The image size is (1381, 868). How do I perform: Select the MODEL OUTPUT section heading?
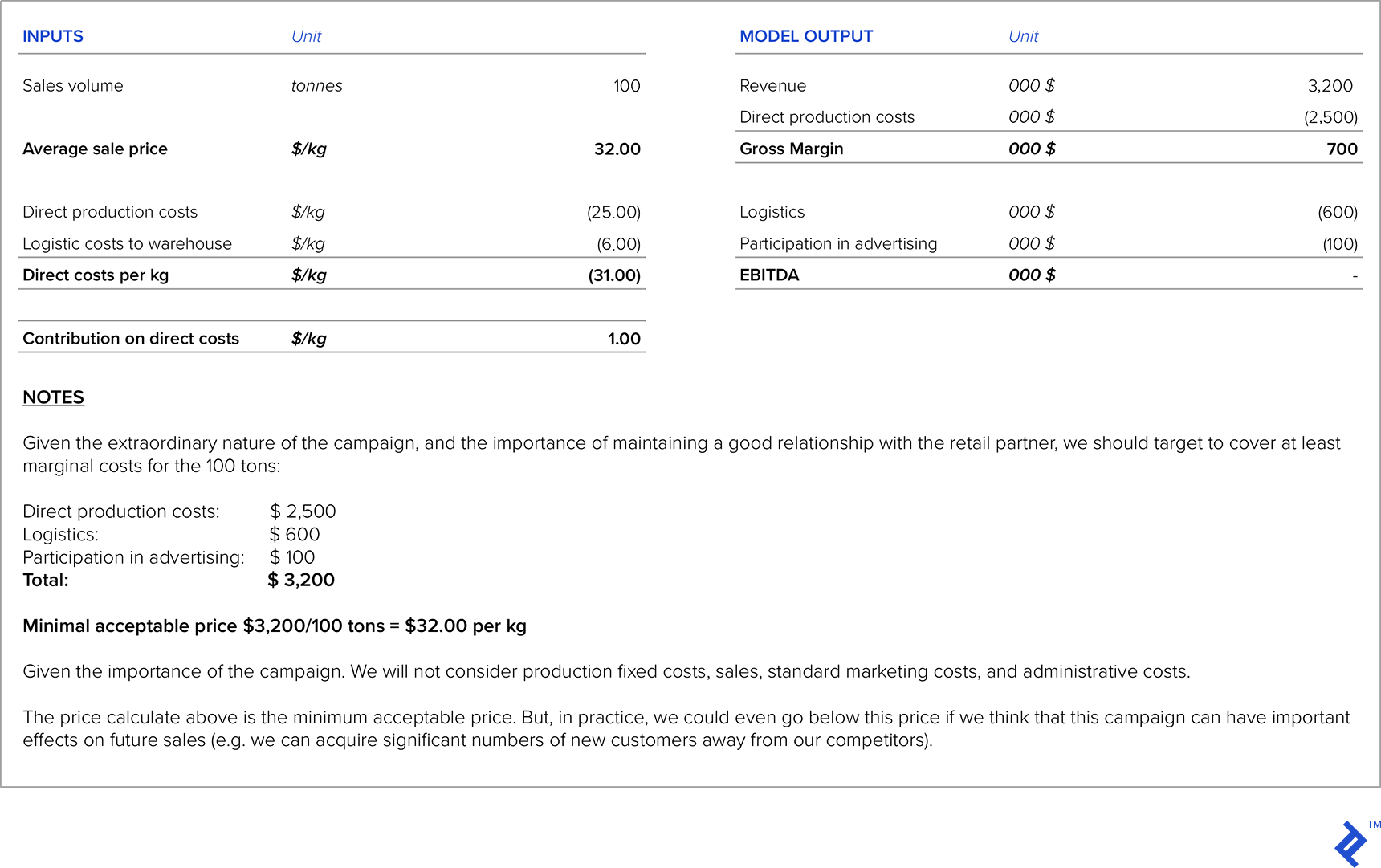click(805, 36)
